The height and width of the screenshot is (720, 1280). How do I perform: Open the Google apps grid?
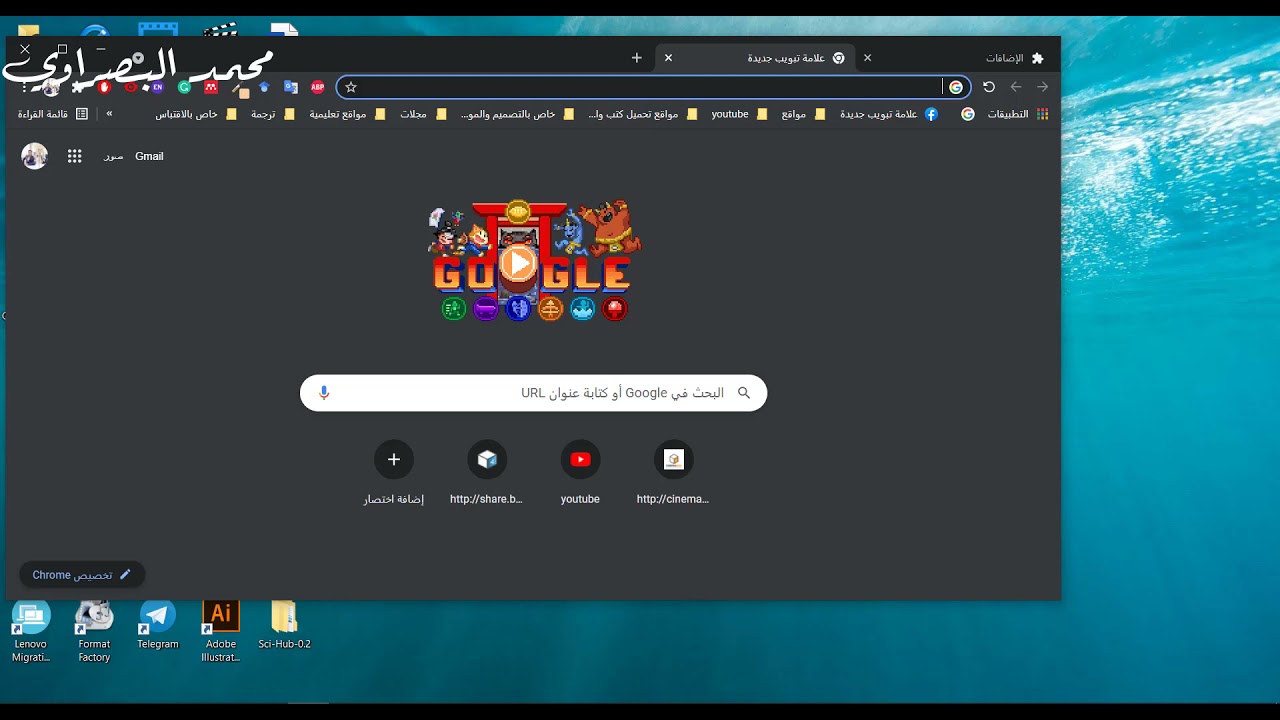click(x=74, y=156)
